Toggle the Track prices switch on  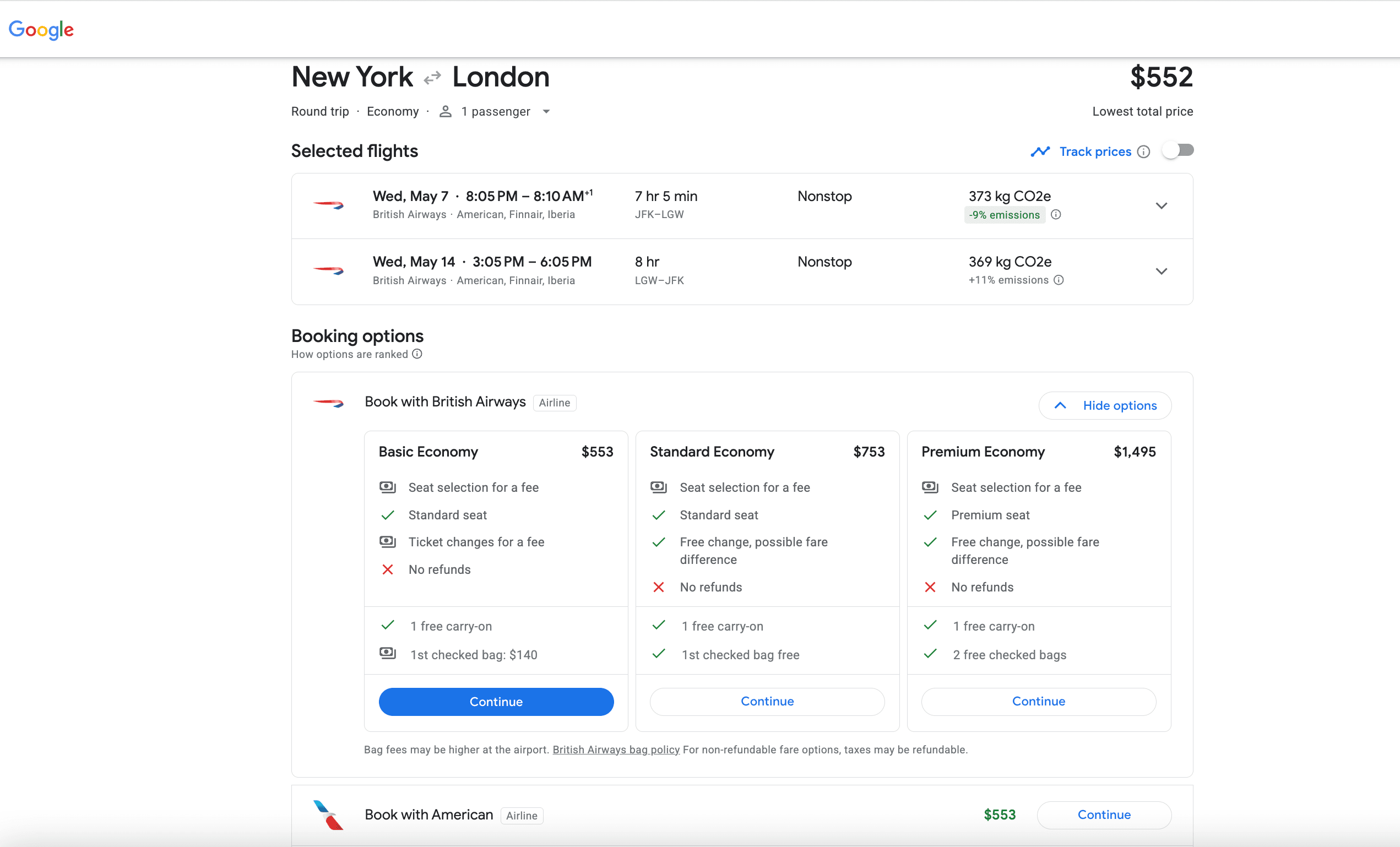pyautogui.click(x=1178, y=150)
